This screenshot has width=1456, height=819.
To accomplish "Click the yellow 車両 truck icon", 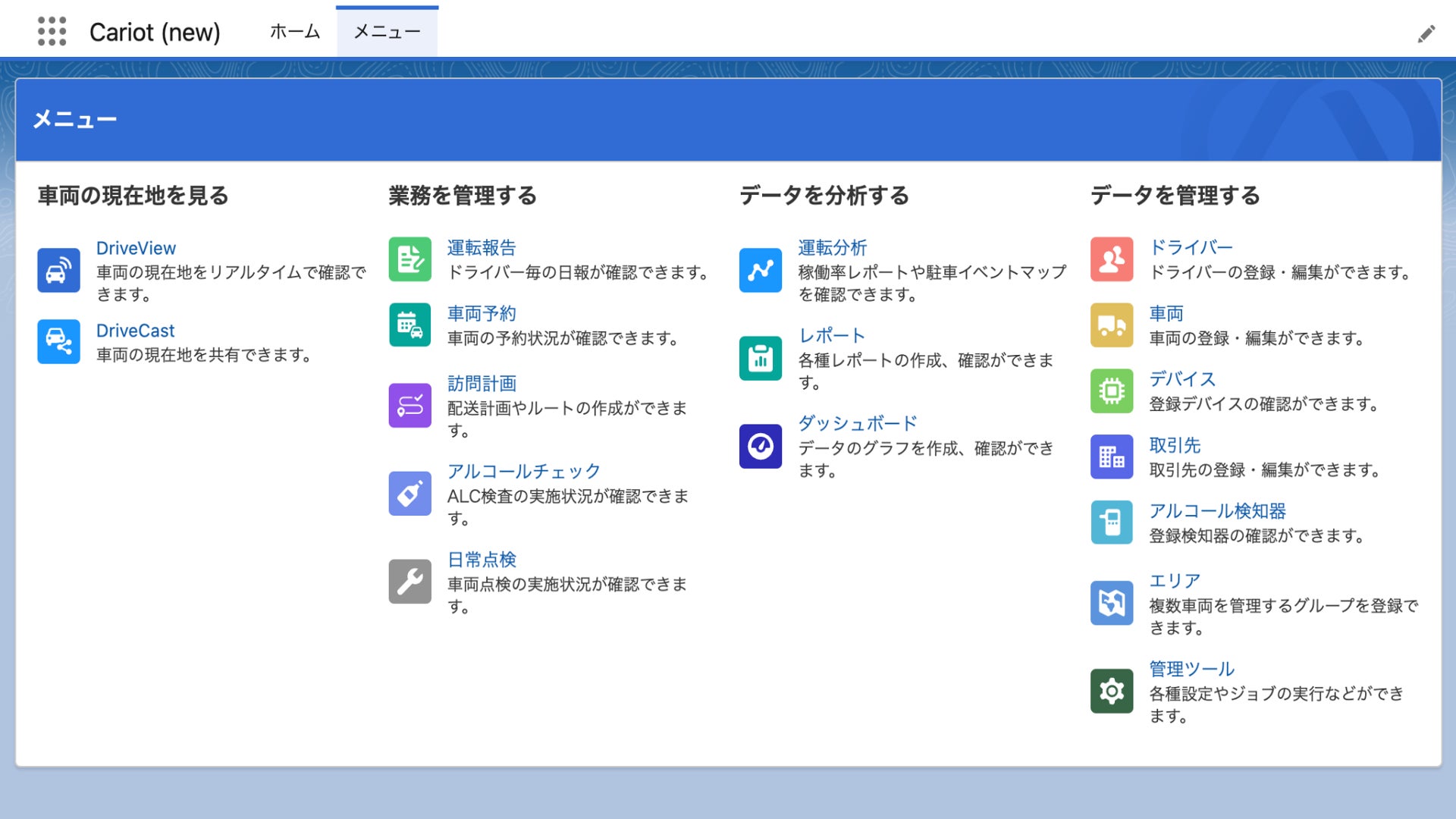I will 1111,325.
